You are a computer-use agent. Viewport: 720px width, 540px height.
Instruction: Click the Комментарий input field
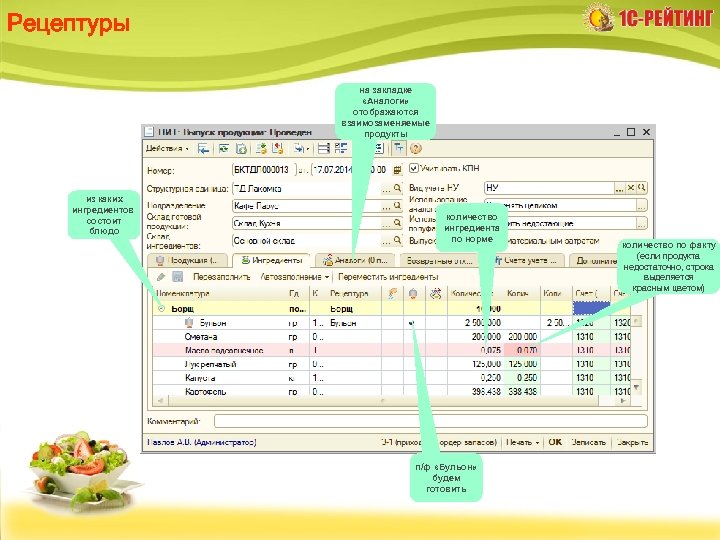point(431,421)
